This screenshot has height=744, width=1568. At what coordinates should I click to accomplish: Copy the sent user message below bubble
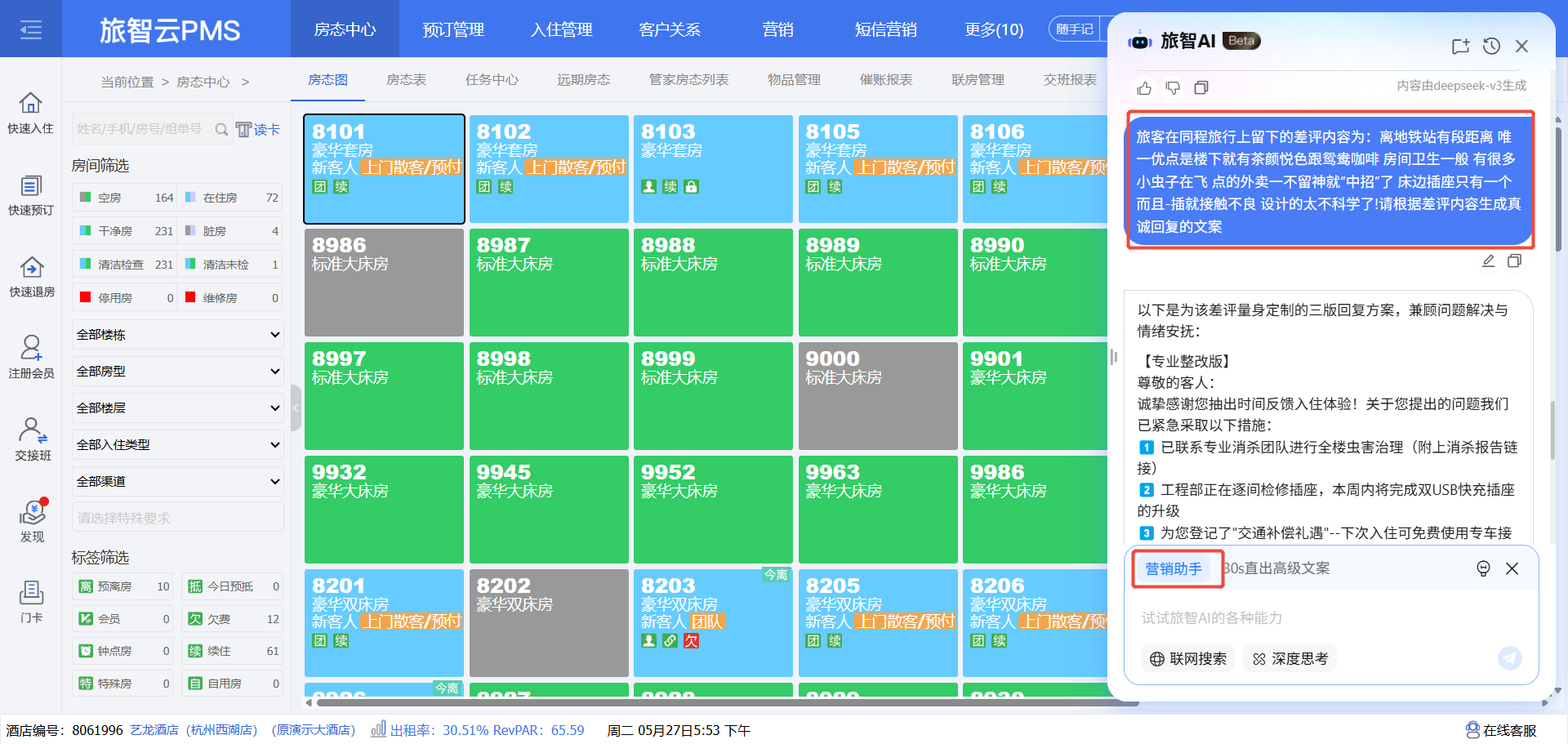tap(1514, 261)
